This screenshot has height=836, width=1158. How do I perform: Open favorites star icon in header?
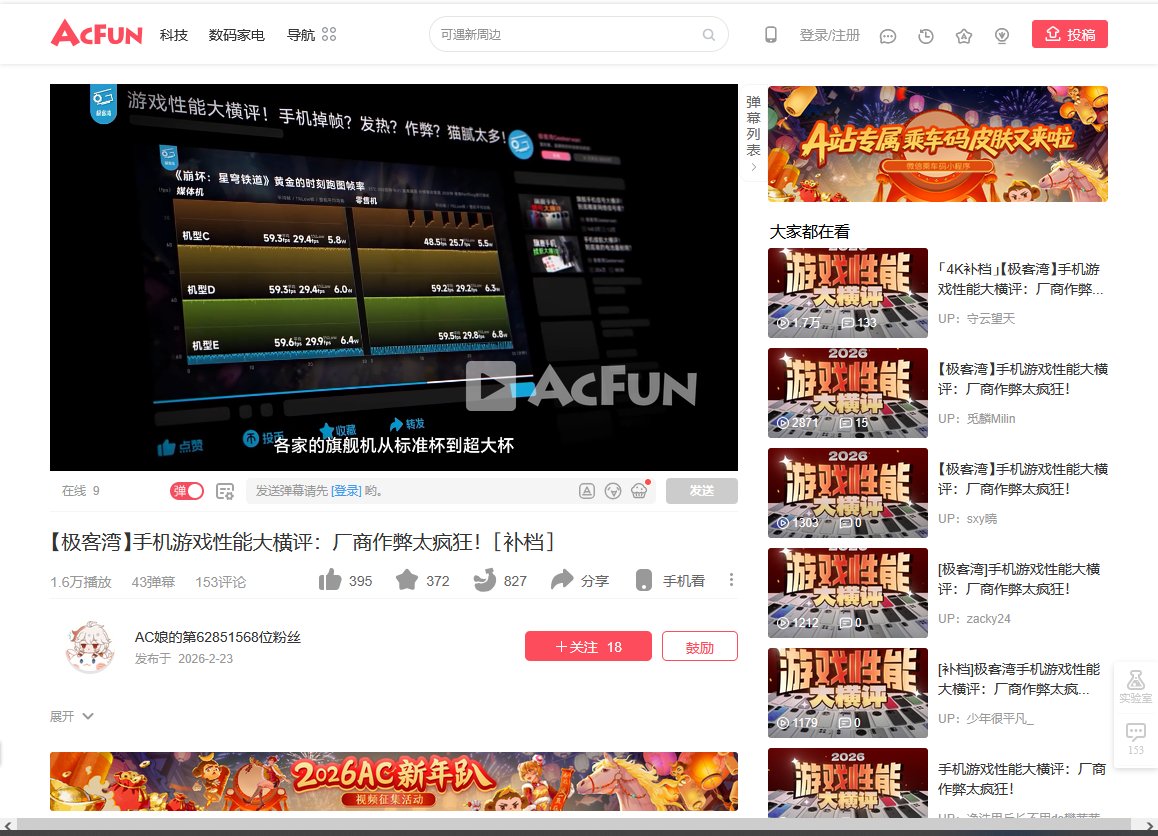coord(964,35)
